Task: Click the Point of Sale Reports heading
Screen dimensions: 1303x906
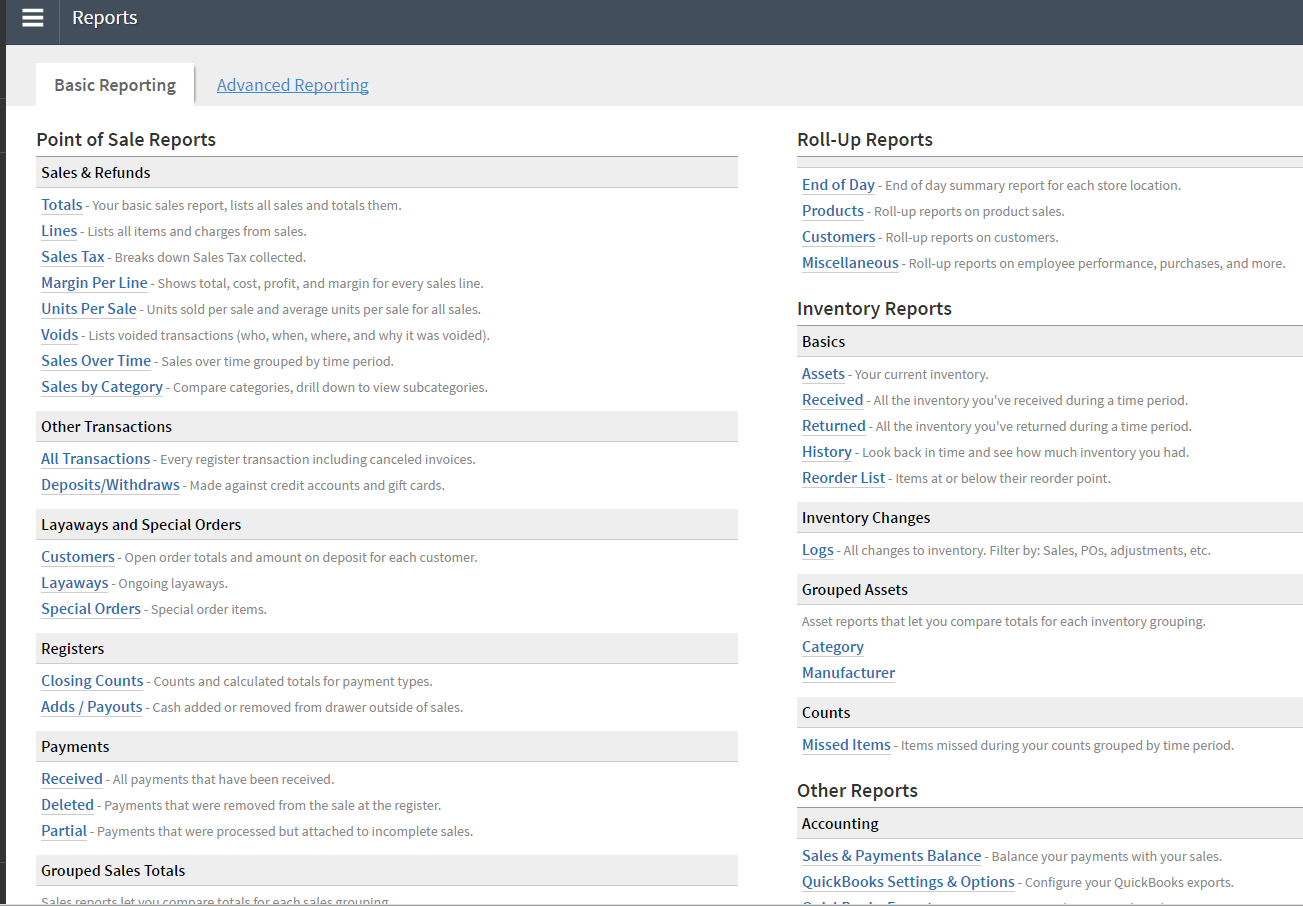Action: (126, 140)
